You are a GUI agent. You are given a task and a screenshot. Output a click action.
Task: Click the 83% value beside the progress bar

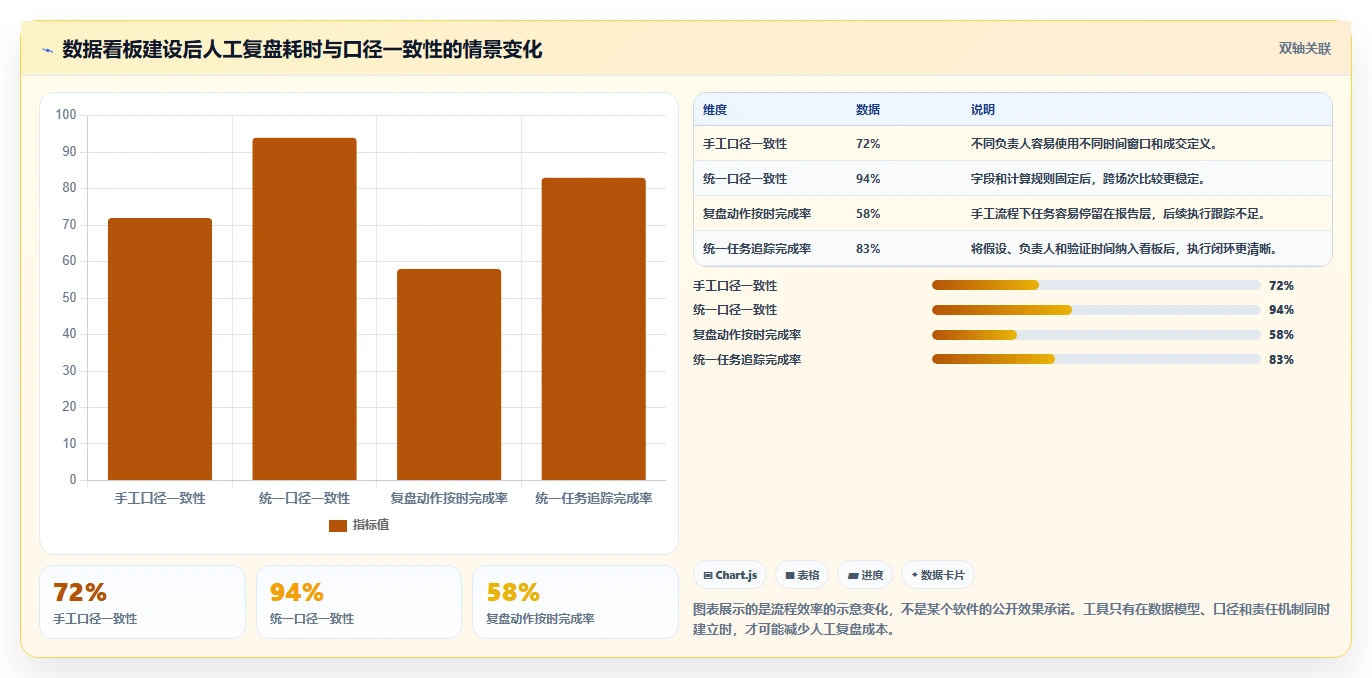[1281, 359]
